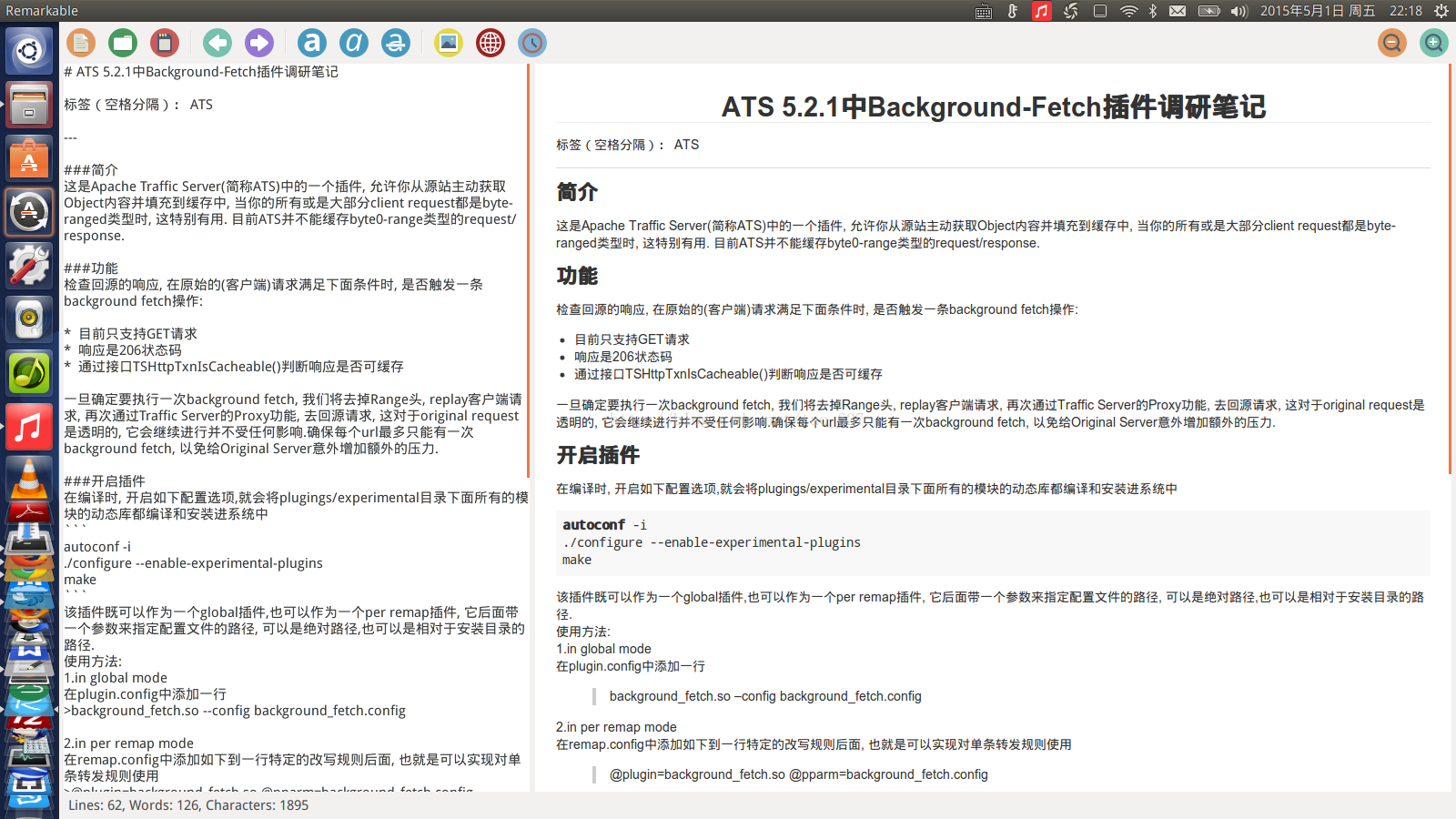Click the '###简介' heading line in the editor
The width and height of the screenshot is (1456, 819).
(91, 170)
